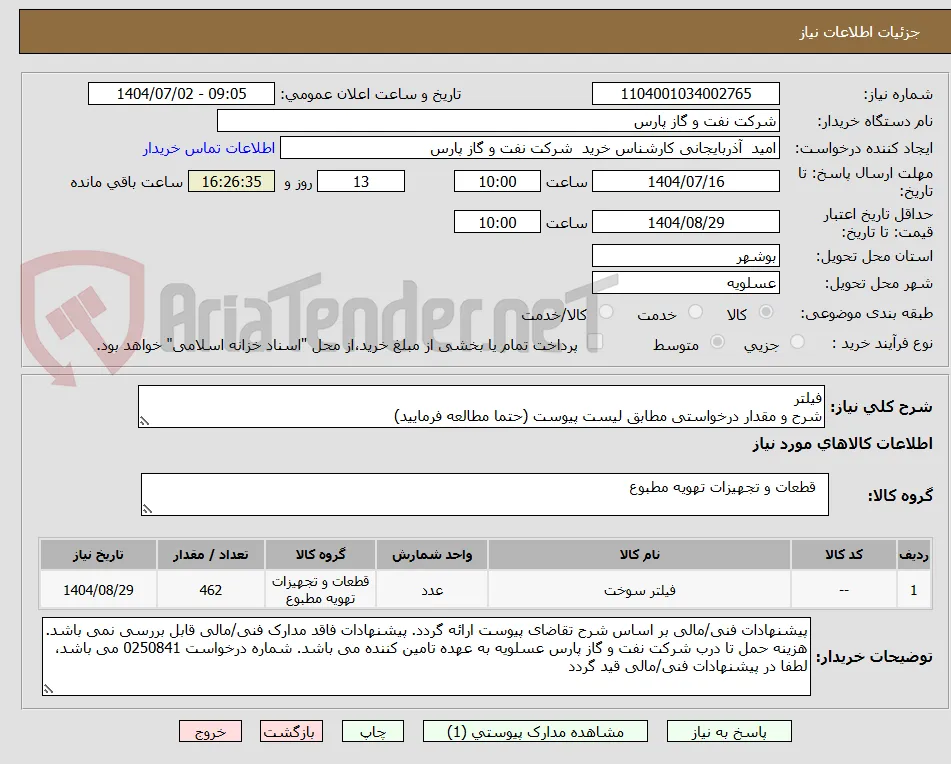This screenshot has height=764, width=951.
Task: Select the خدمت radio button
Action: (x=696, y=312)
